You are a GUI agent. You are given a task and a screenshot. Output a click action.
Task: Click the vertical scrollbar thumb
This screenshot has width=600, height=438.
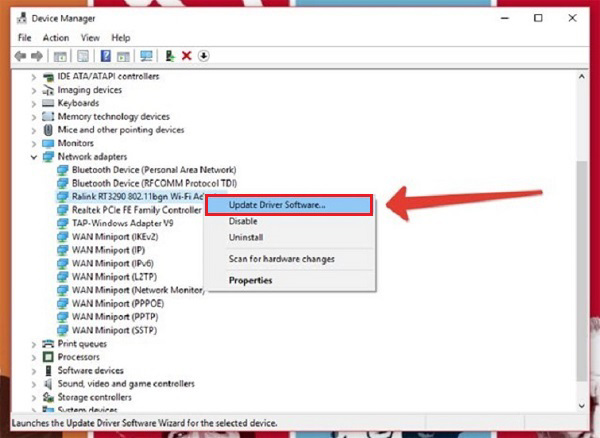[x=582, y=270]
